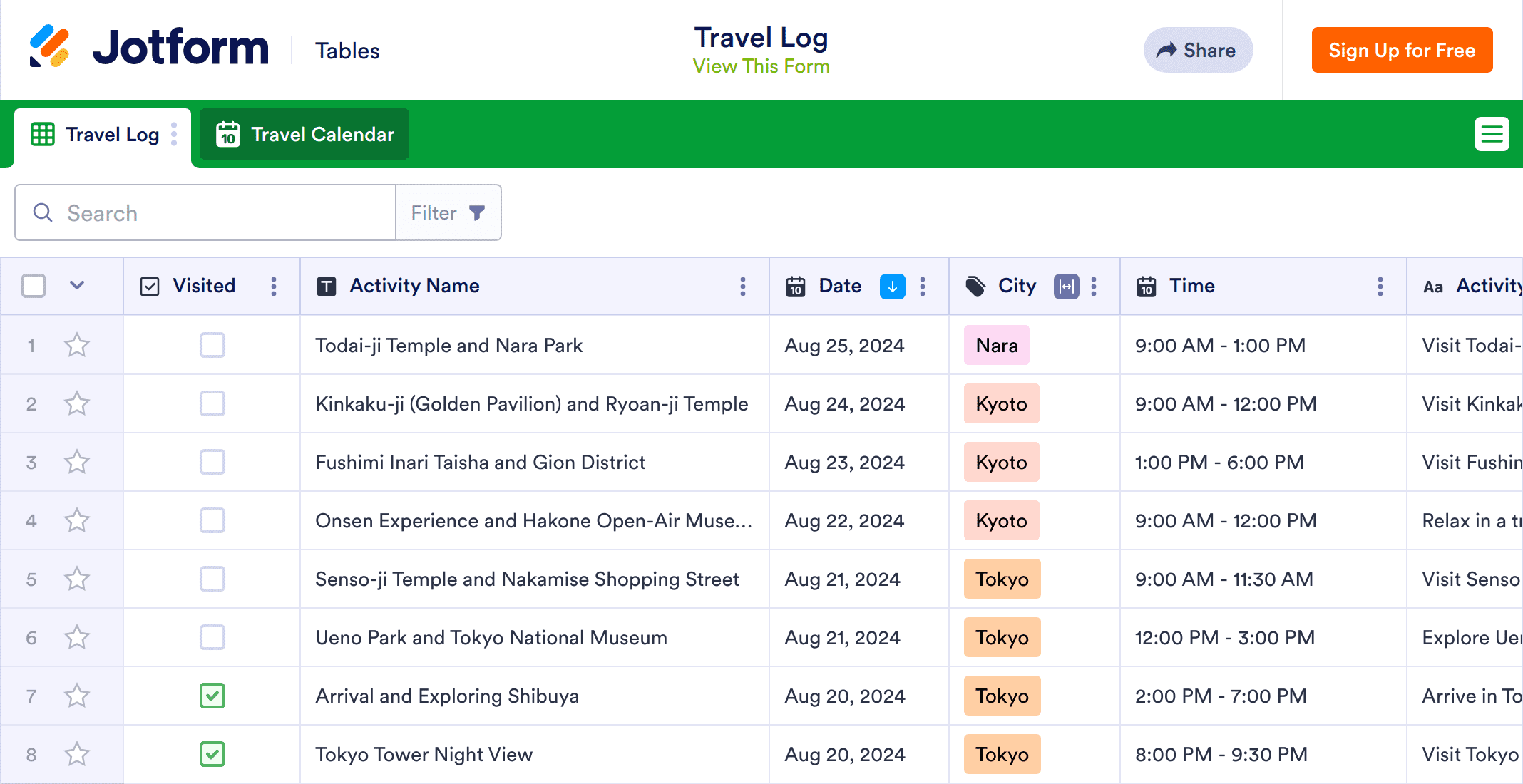Click the Nara city color tag
Screen dimensions: 1523x784
coord(996,346)
